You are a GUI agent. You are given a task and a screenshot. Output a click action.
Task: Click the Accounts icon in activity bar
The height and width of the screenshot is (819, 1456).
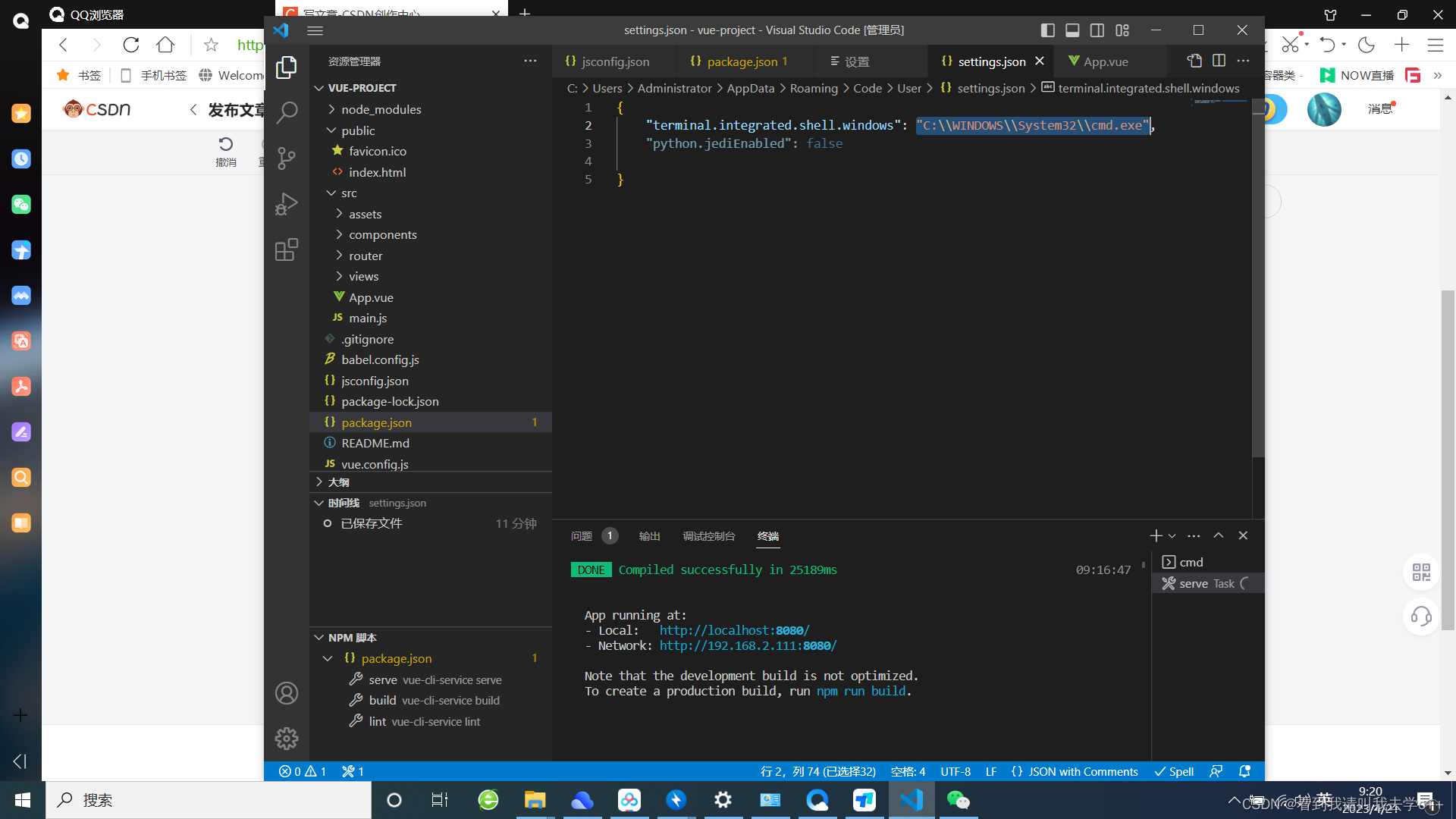[287, 693]
